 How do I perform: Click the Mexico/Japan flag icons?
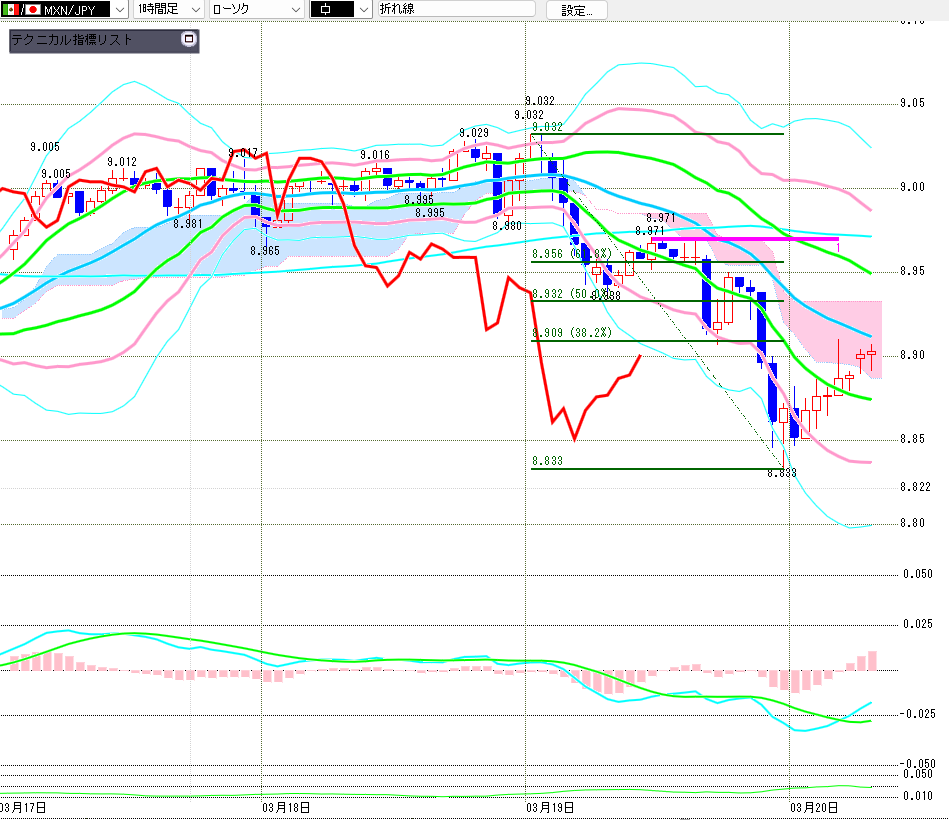tap(20, 9)
